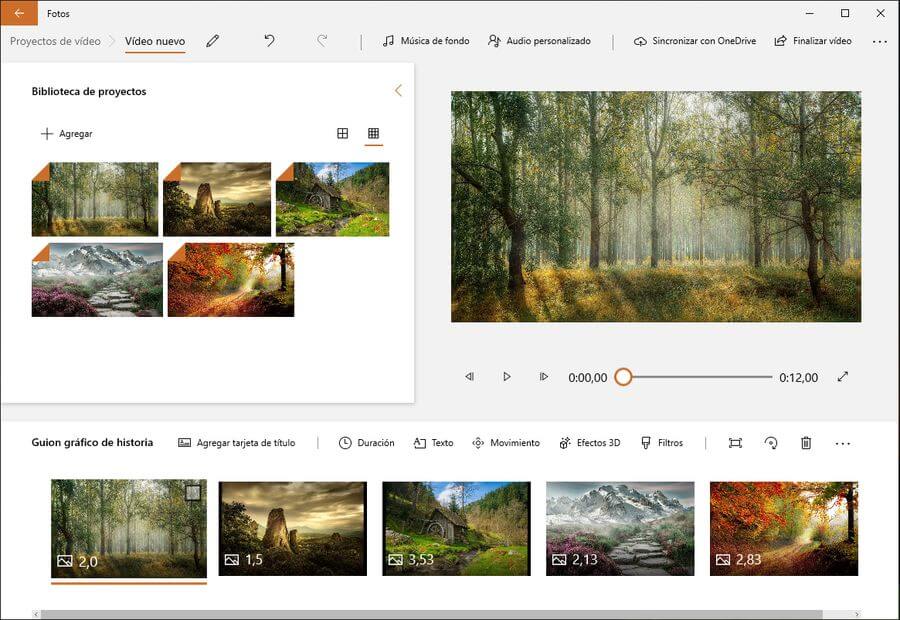Select the forest photo in the library
Image resolution: width=900 pixels, height=620 pixels.
[x=95, y=199]
